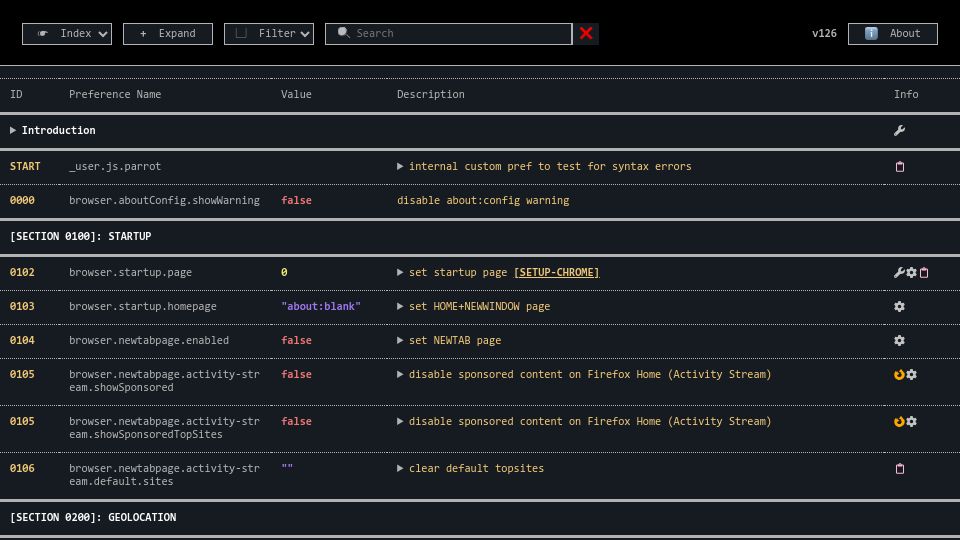Click the wrench icon in Introduction row
The height and width of the screenshot is (540, 960).
point(899,130)
